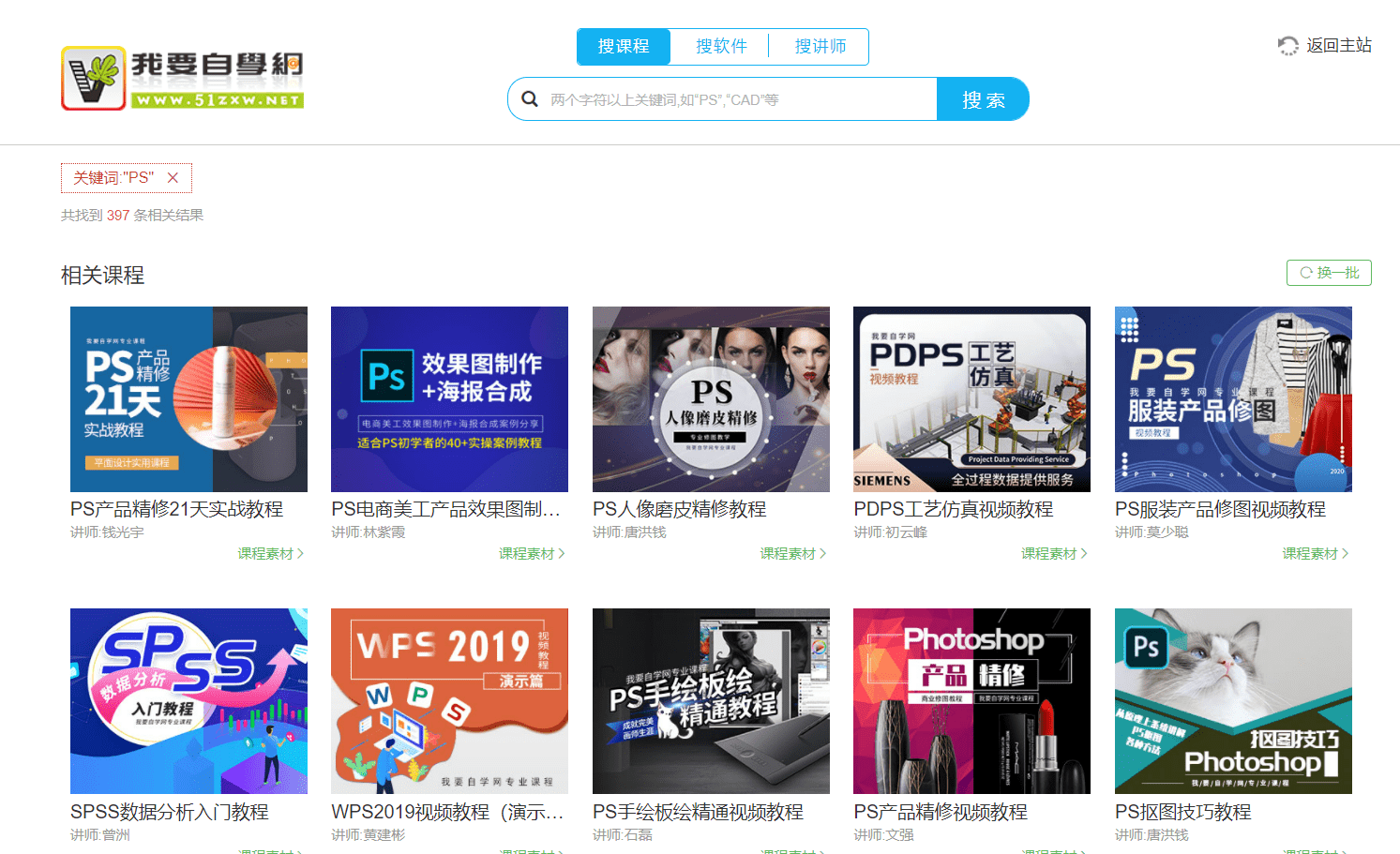Click instructor name 讲师:黄建彬

pyautogui.click(x=369, y=835)
